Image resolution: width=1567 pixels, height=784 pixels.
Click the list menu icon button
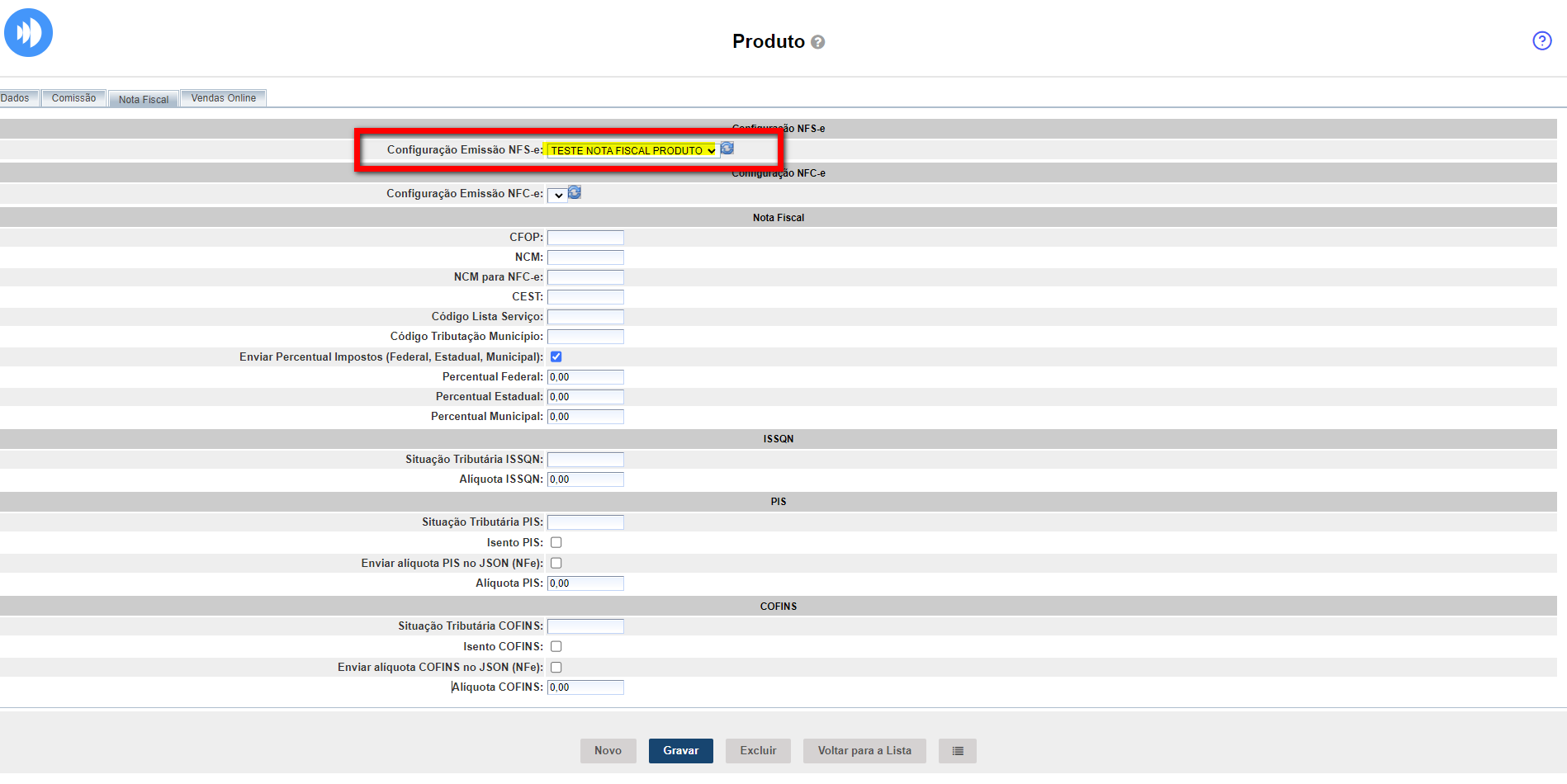[958, 751]
